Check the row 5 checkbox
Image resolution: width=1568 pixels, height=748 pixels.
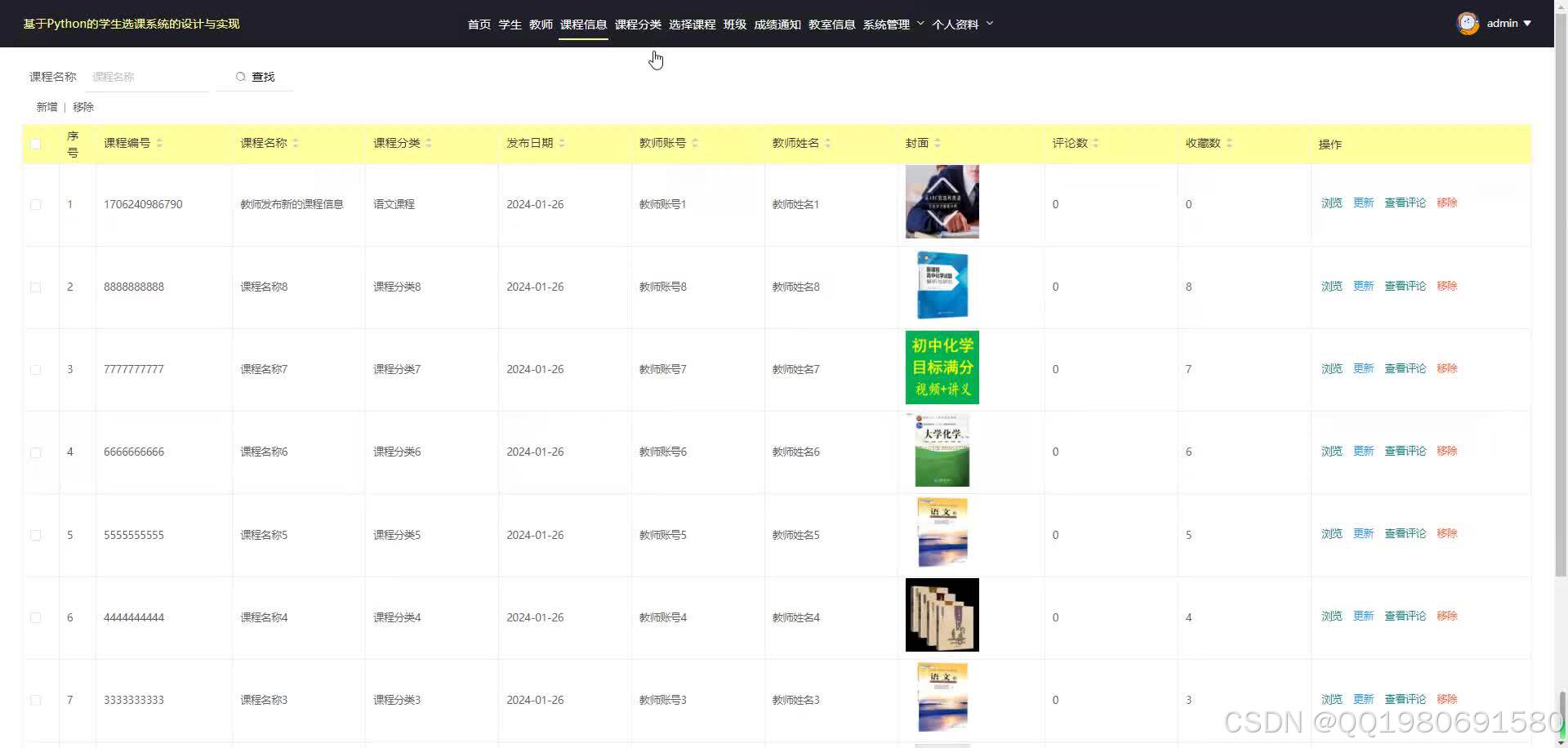(35, 535)
